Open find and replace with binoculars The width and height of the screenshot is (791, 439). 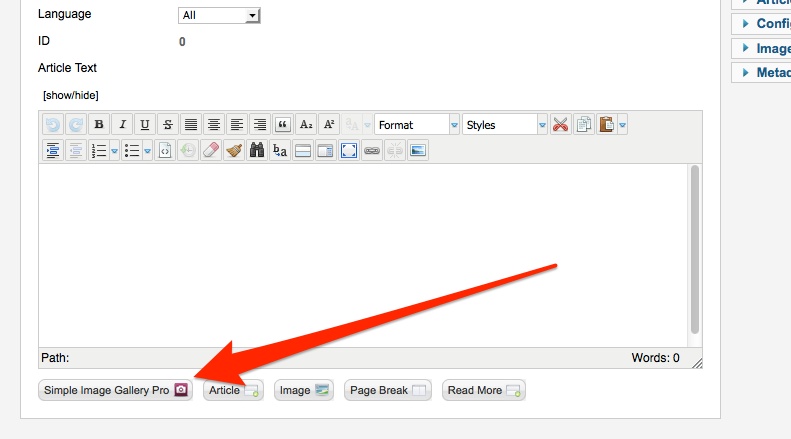(x=257, y=150)
